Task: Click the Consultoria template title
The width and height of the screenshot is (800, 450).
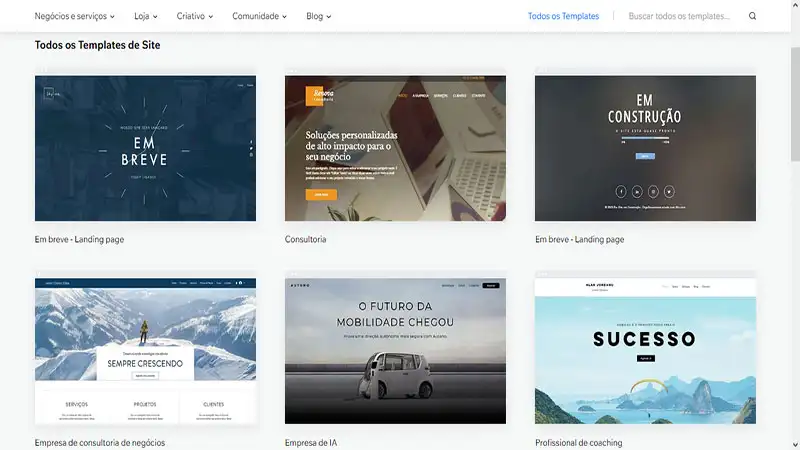Action: tap(306, 239)
